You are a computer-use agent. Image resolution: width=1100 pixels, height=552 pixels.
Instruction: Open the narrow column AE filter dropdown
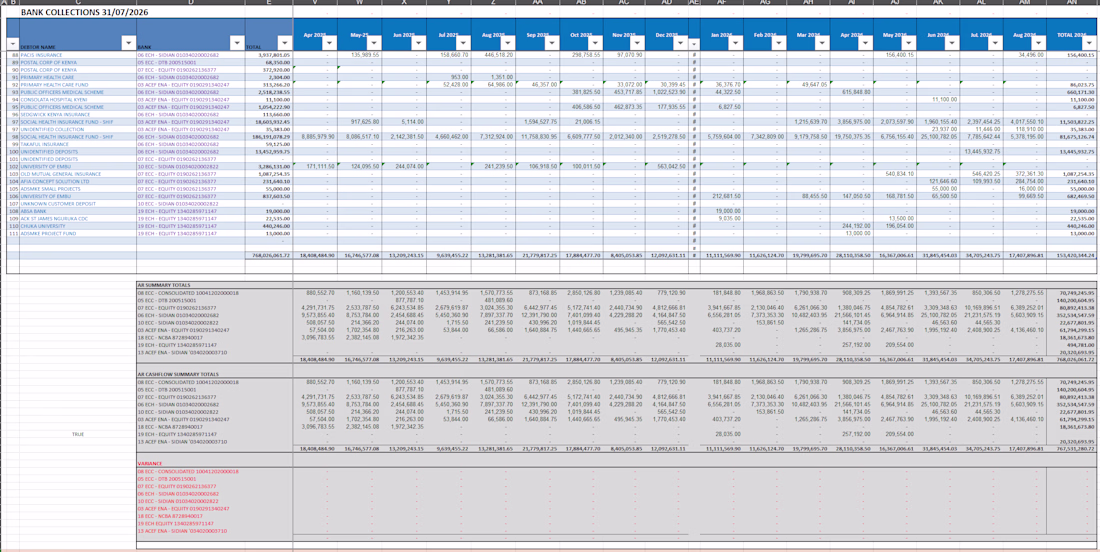tap(695, 43)
